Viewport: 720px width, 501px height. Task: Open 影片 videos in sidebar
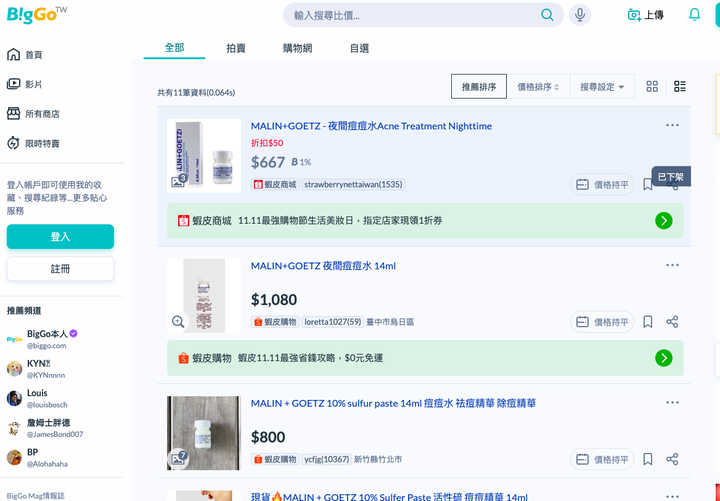click(25, 84)
